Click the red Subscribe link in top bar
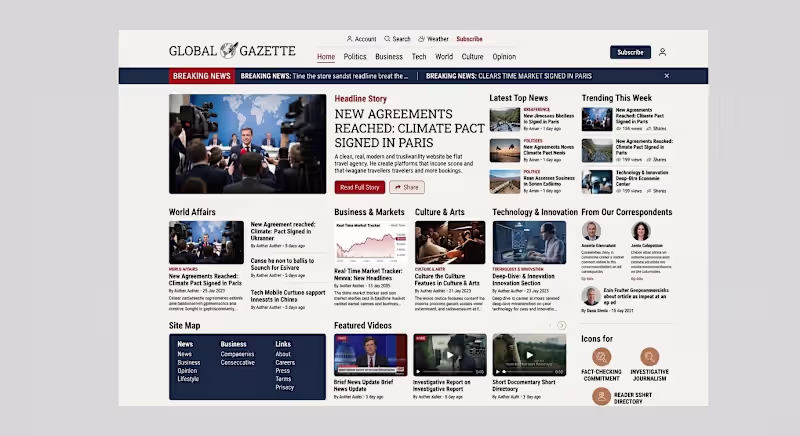Image resolution: width=800 pixels, height=436 pixels. click(469, 39)
